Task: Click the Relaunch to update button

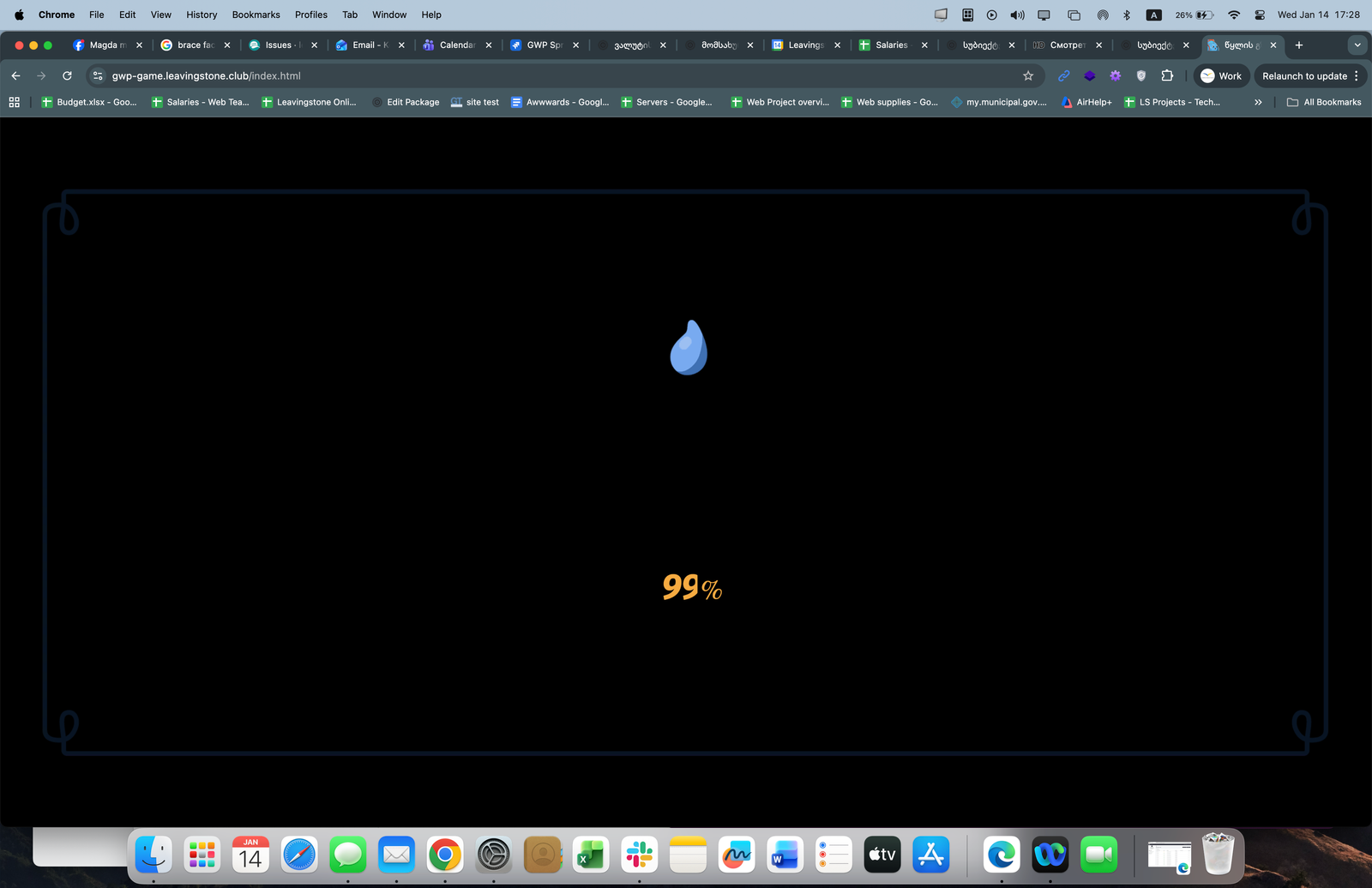Action: pos(1303,76)
